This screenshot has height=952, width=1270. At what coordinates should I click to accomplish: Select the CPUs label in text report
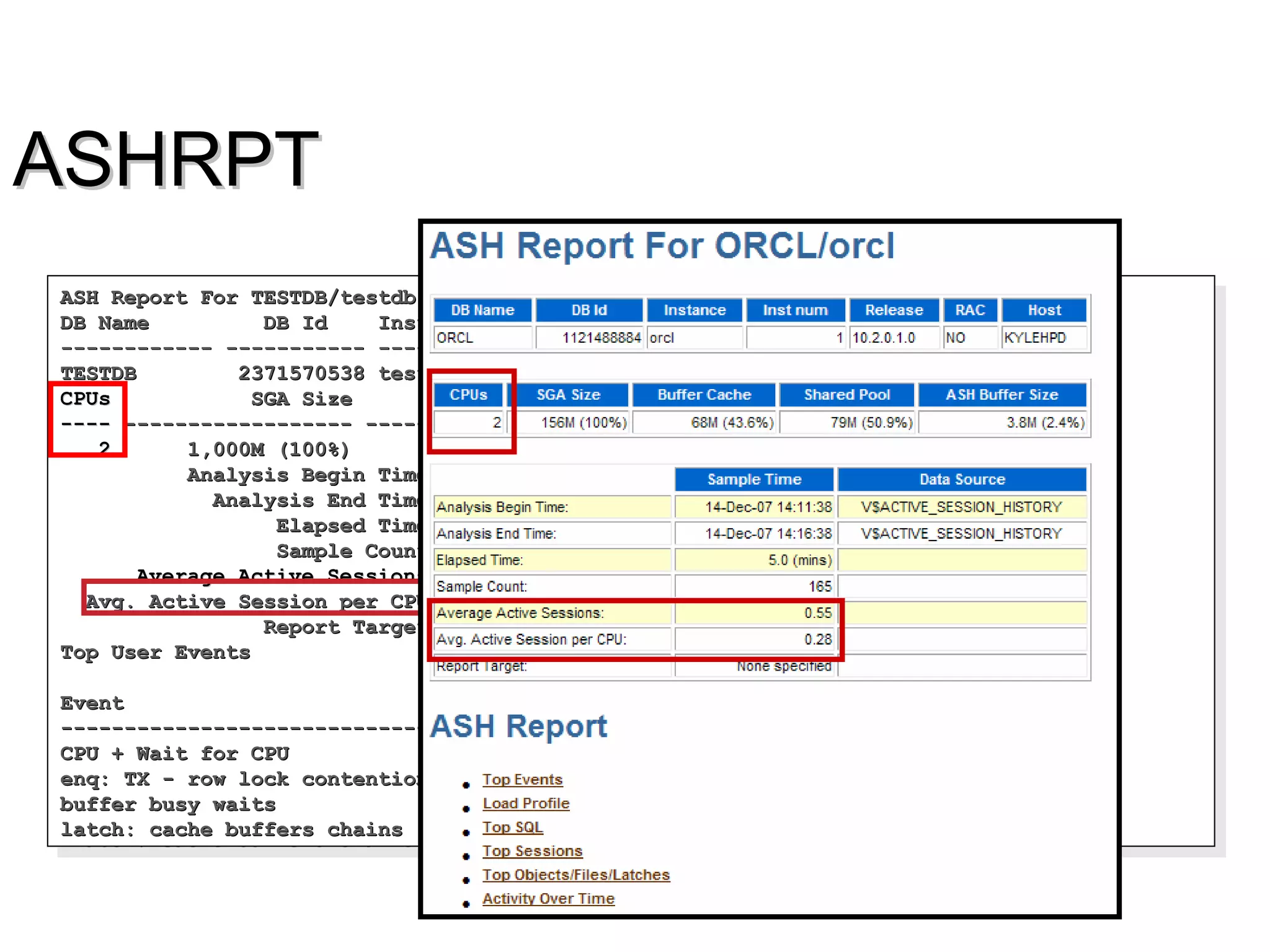tap(85, 399)
